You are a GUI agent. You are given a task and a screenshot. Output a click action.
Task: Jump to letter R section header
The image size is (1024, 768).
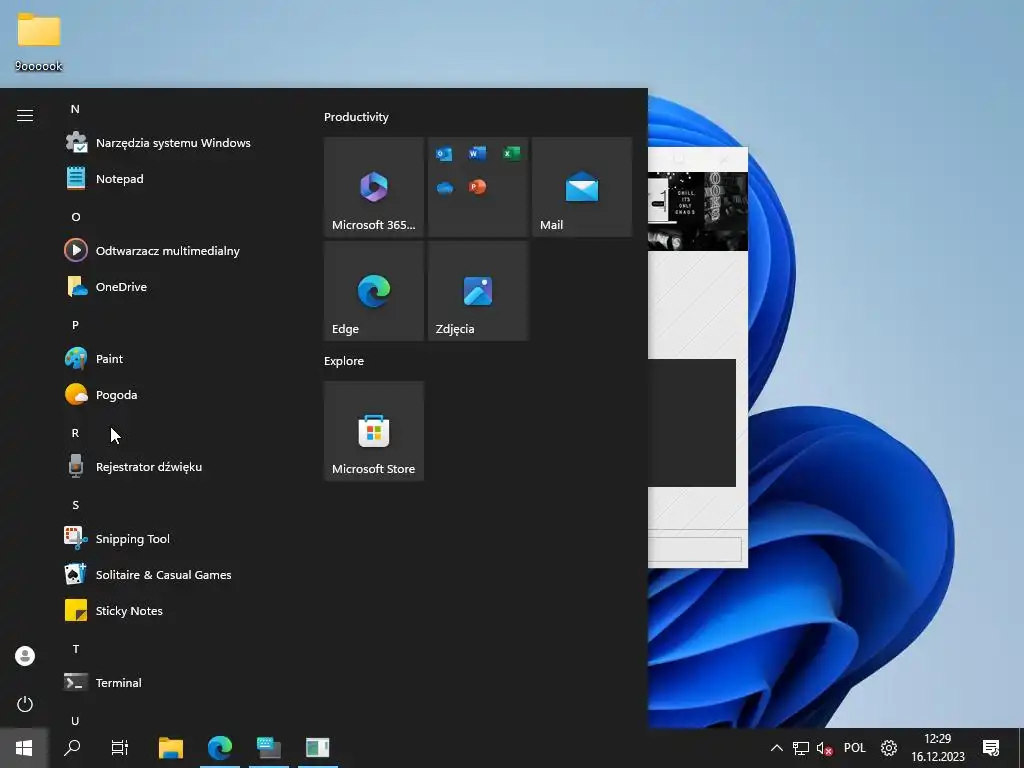pos(75,433)
